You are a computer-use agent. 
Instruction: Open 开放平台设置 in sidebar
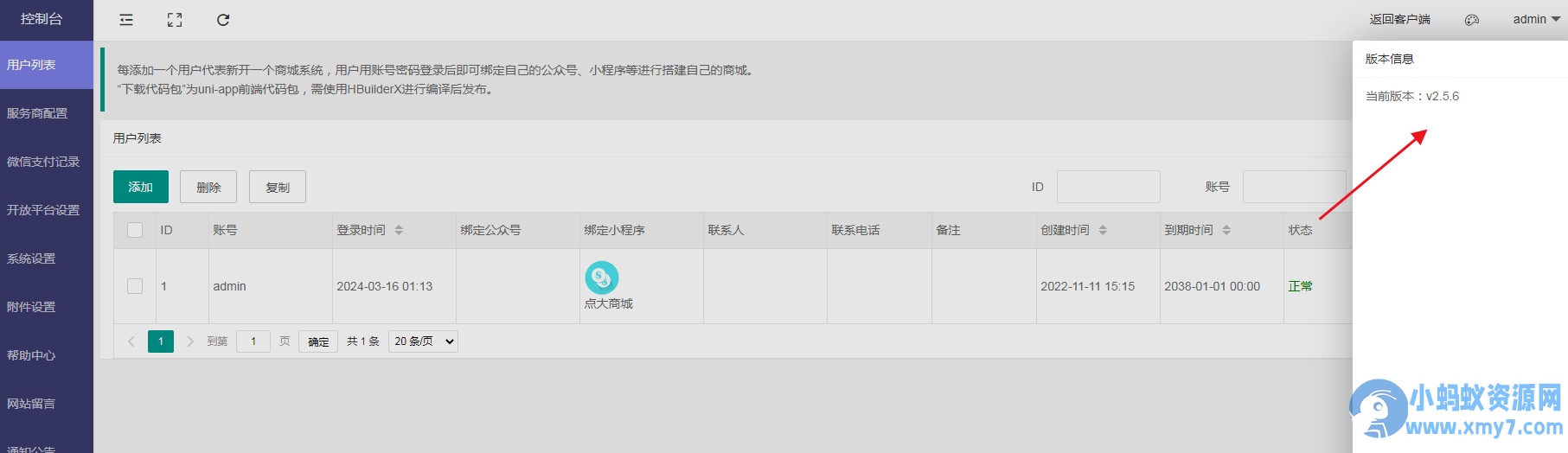click(47, 210)
